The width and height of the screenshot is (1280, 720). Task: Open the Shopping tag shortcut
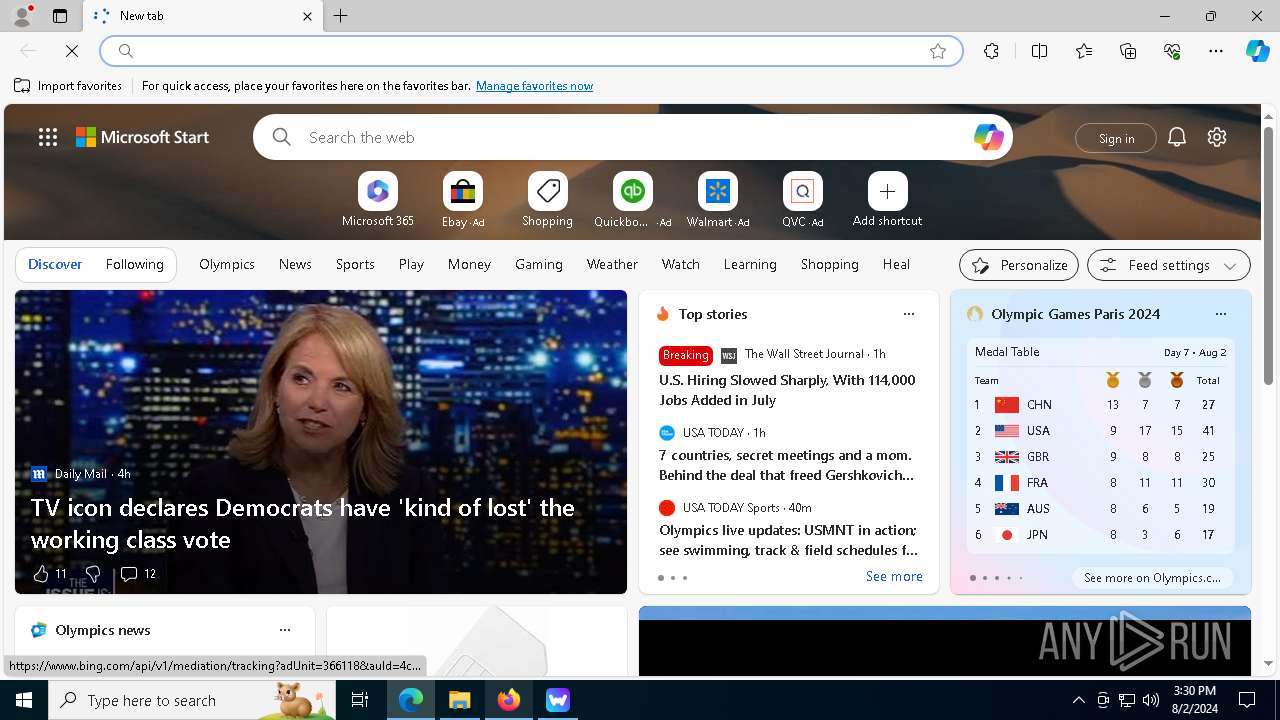(x=547, y=200)
